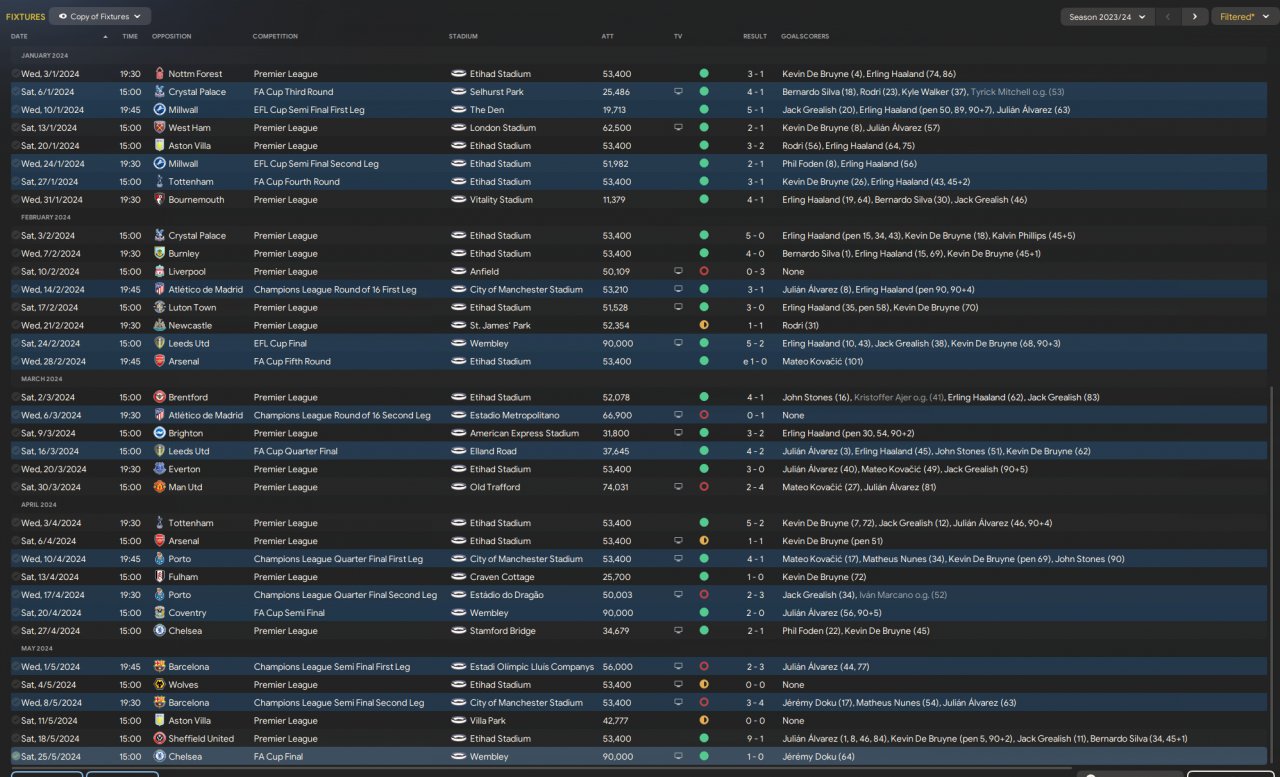The image size is (1280, 777).
Task: Toggle row selector for Sat, 10/2/2024
Action: pyautogui.click(x=15, y=272)
